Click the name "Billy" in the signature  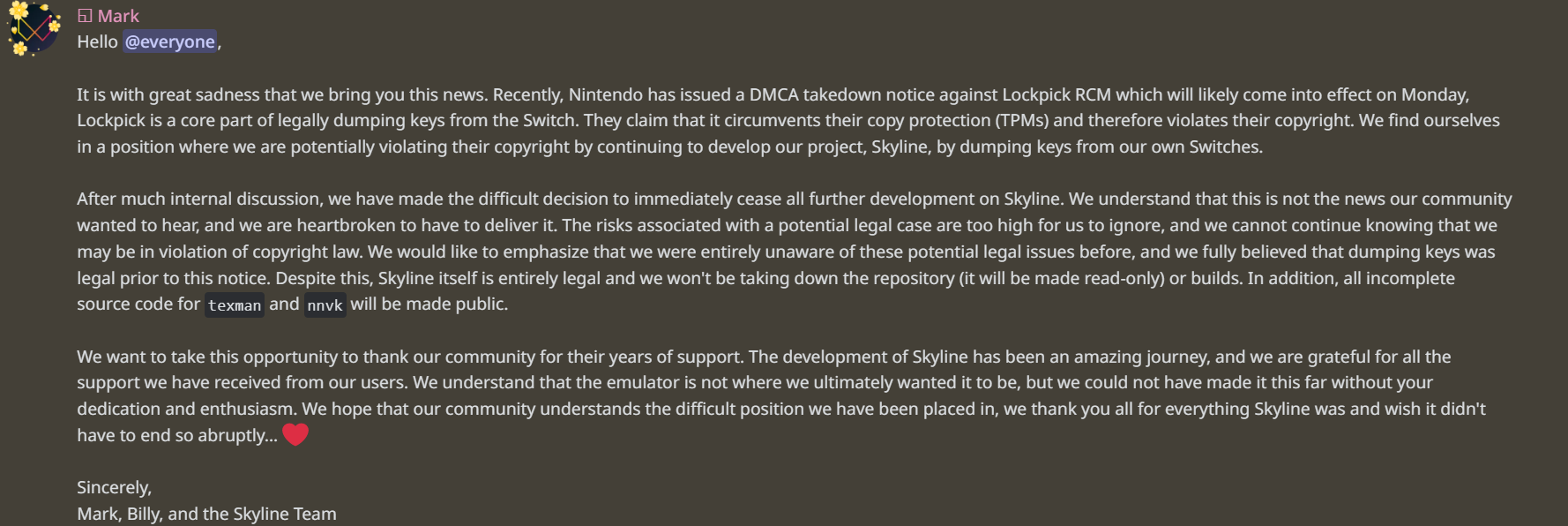[145, 514]
